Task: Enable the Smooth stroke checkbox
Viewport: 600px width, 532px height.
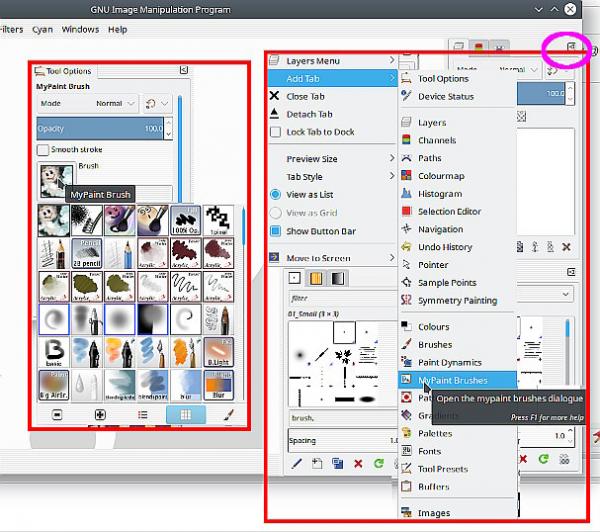Action: (x=43, y=150)
